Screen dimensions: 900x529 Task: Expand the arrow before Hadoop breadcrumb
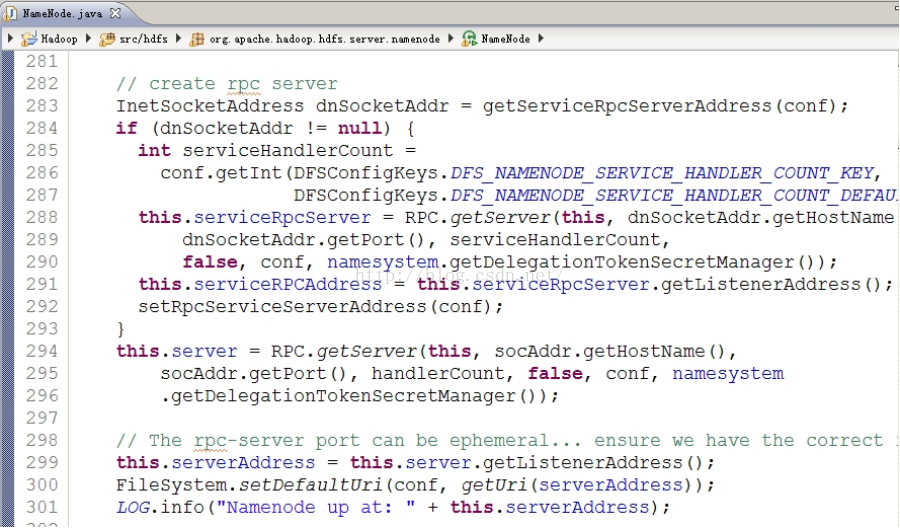tap(10, 38)
